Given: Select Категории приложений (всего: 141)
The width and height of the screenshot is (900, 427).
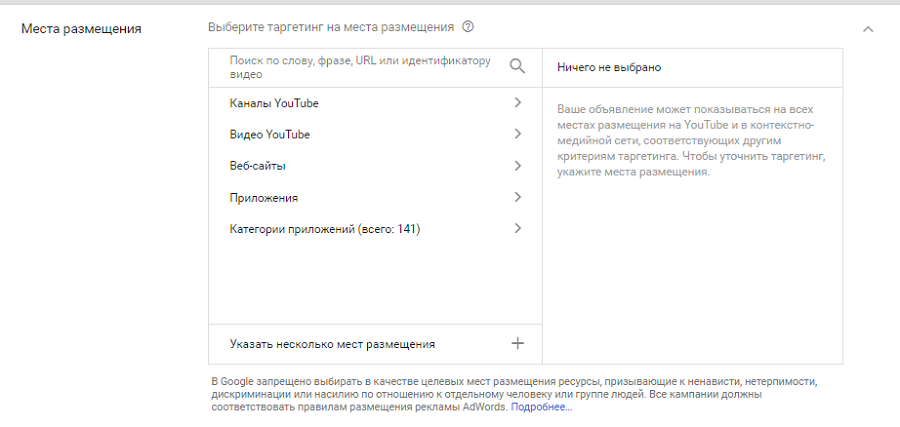Looking at the screenshot, I should coord(324,230).
